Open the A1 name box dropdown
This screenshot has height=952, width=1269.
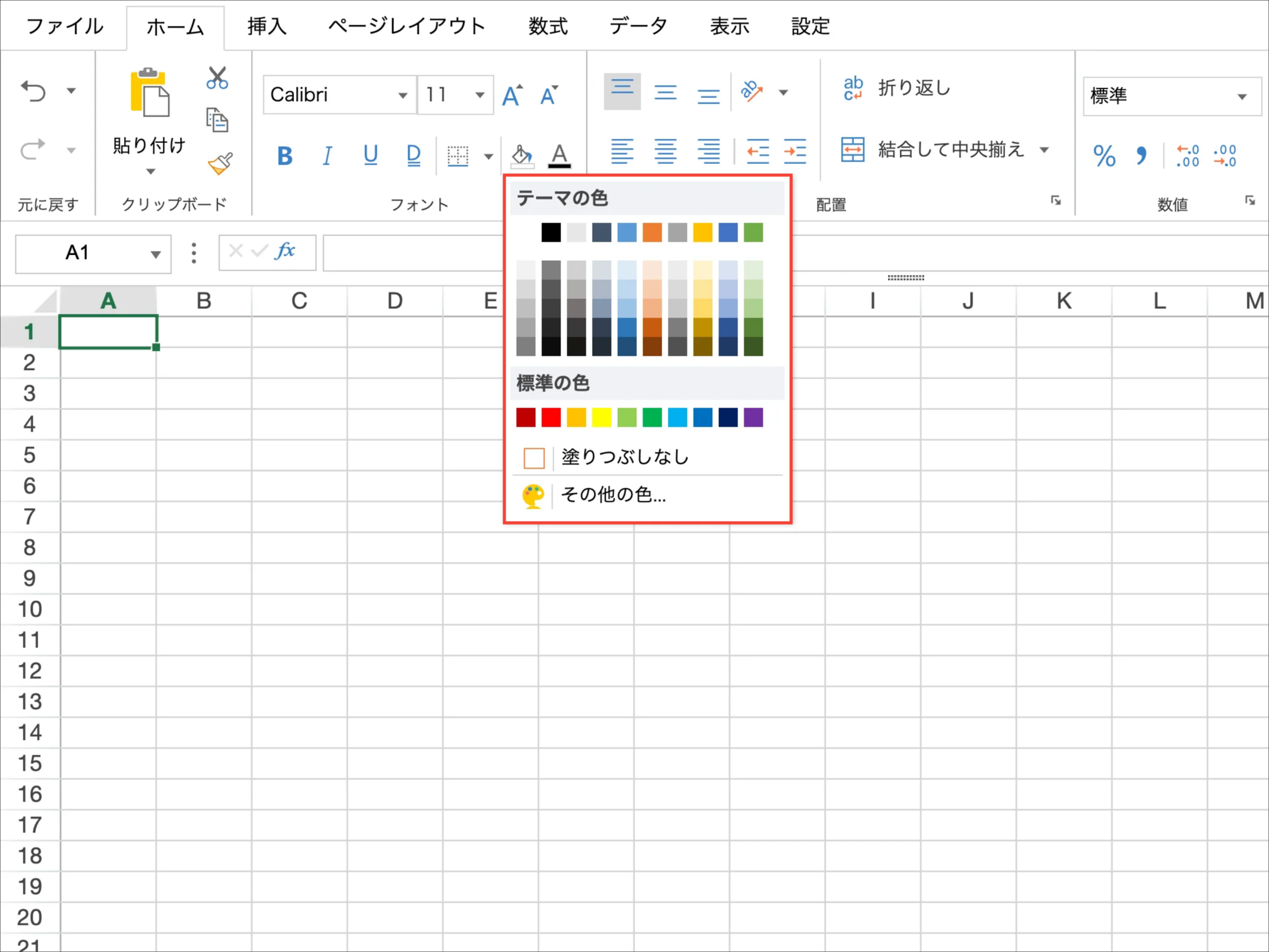[x=155, y=253]
